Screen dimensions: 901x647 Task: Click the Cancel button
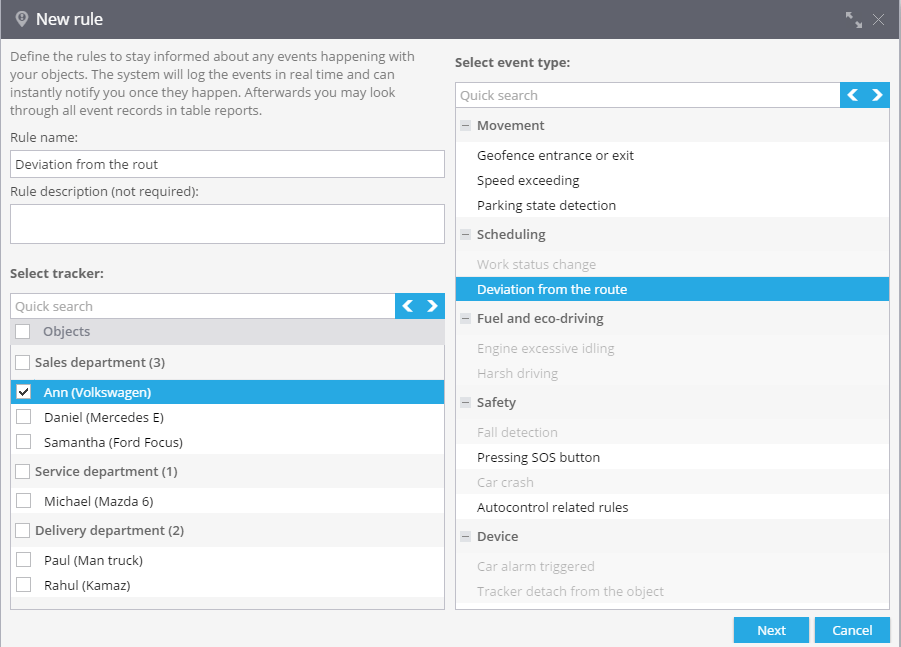point(852,630)
